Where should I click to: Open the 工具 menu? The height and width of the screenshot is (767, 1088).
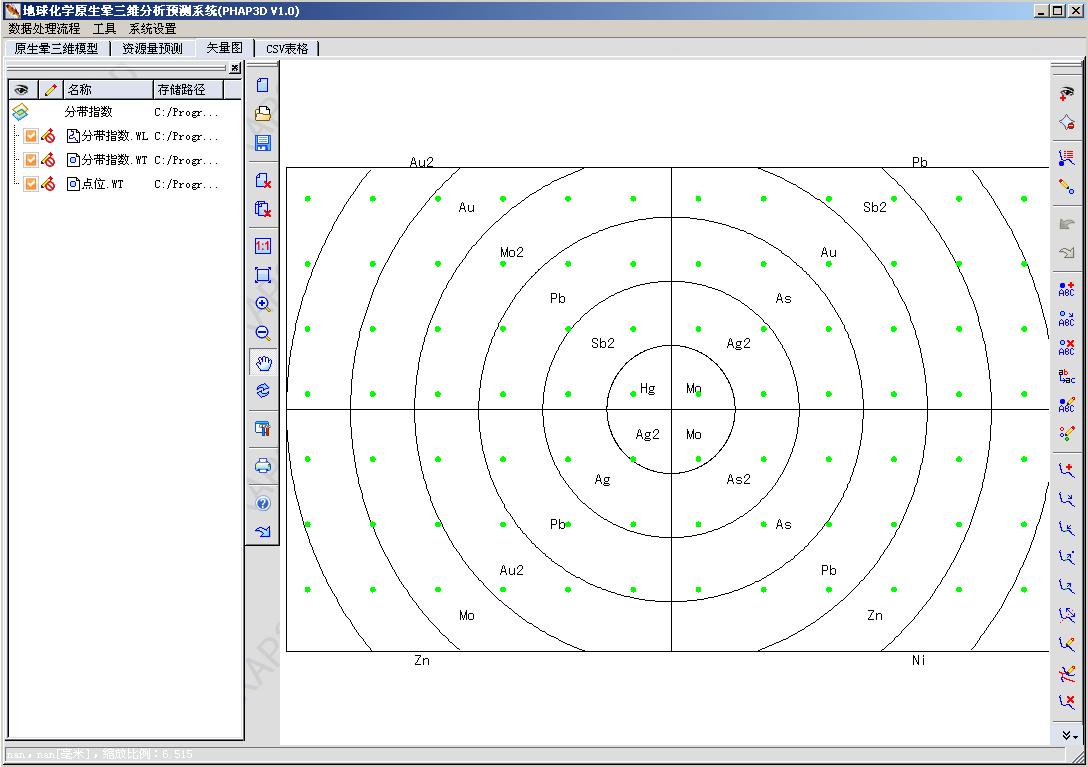coord(104,28)
